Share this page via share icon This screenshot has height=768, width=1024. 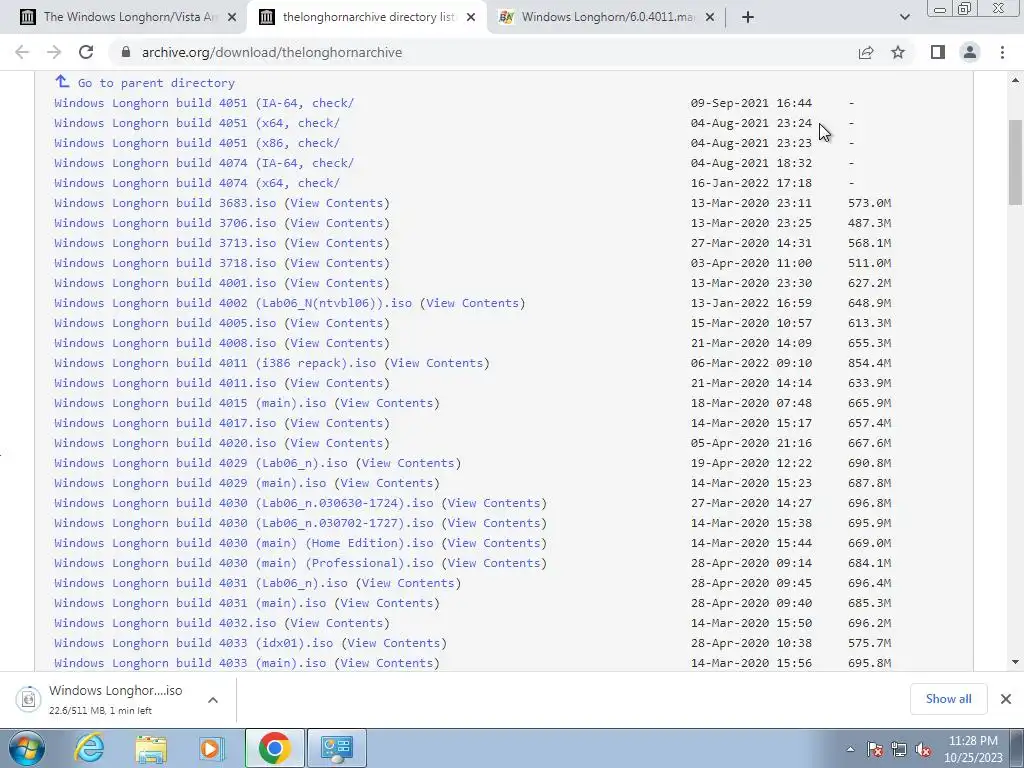click(866, 52)
